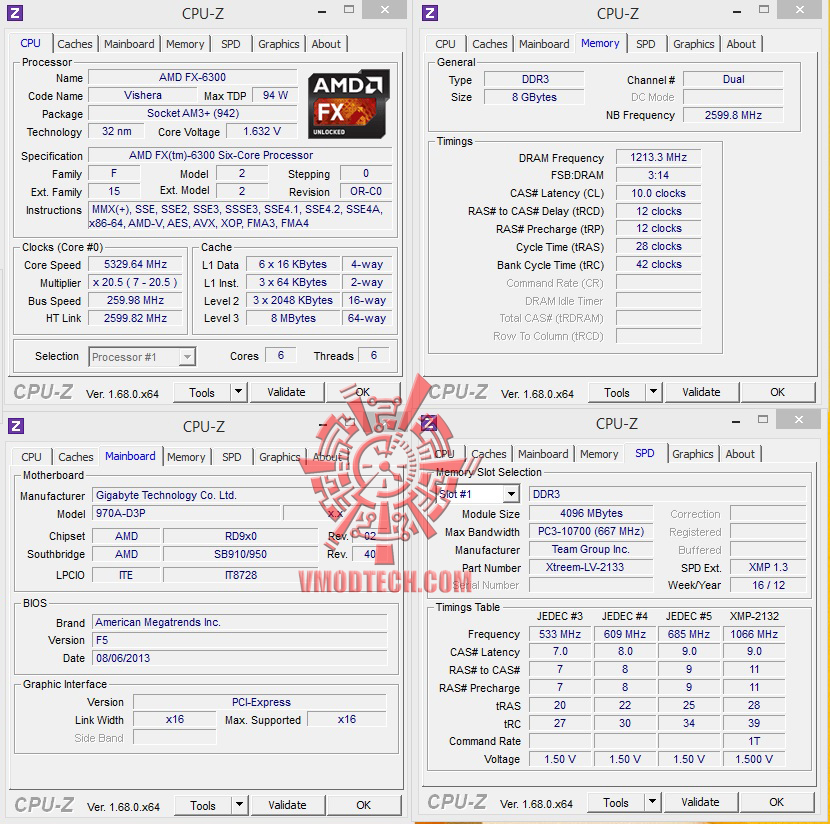
Task: Open Graphics tab in top-right Memory window
Action: click(x=694, y=44)
